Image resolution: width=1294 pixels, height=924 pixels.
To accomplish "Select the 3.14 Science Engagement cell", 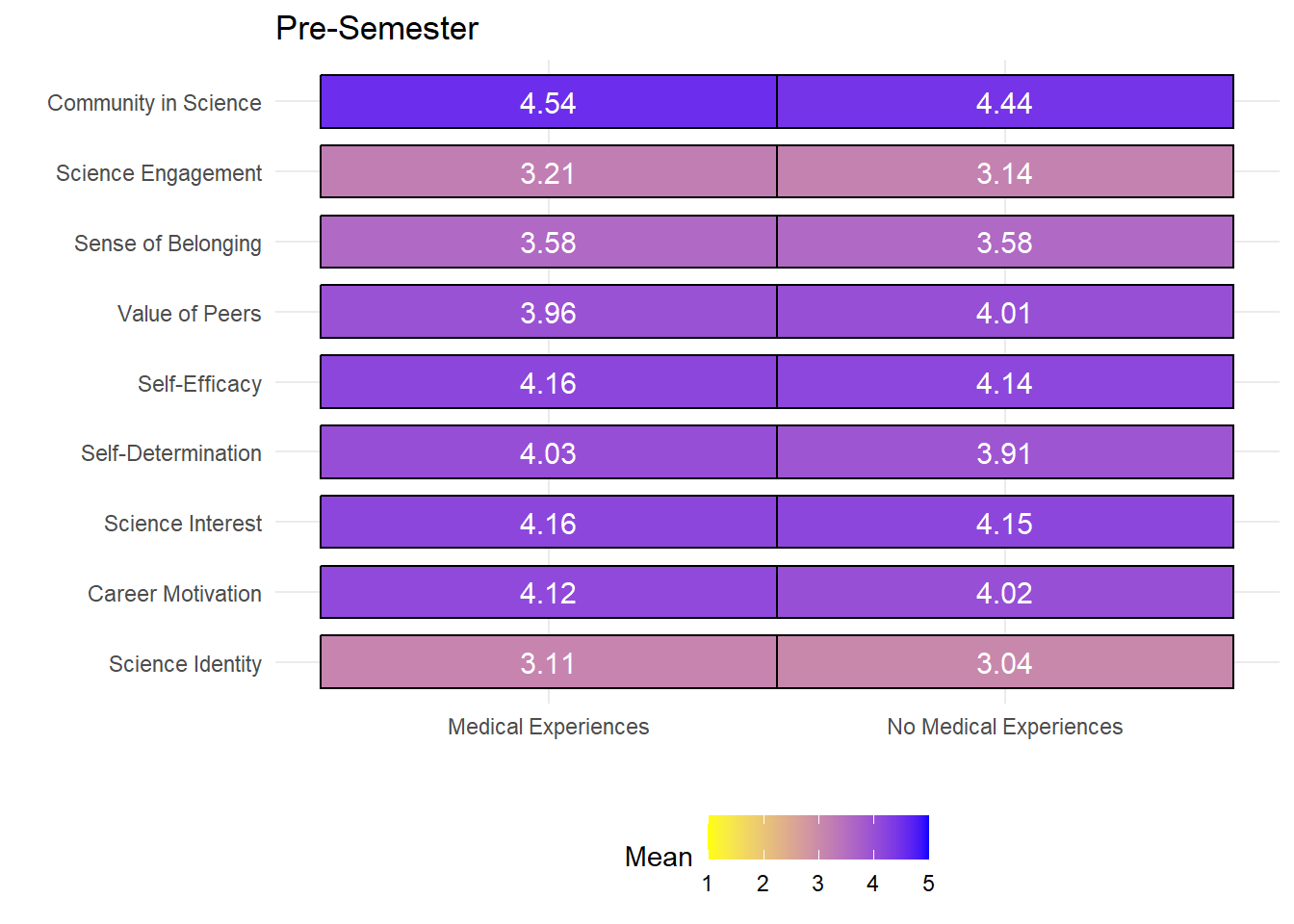I will point(1005,172).
